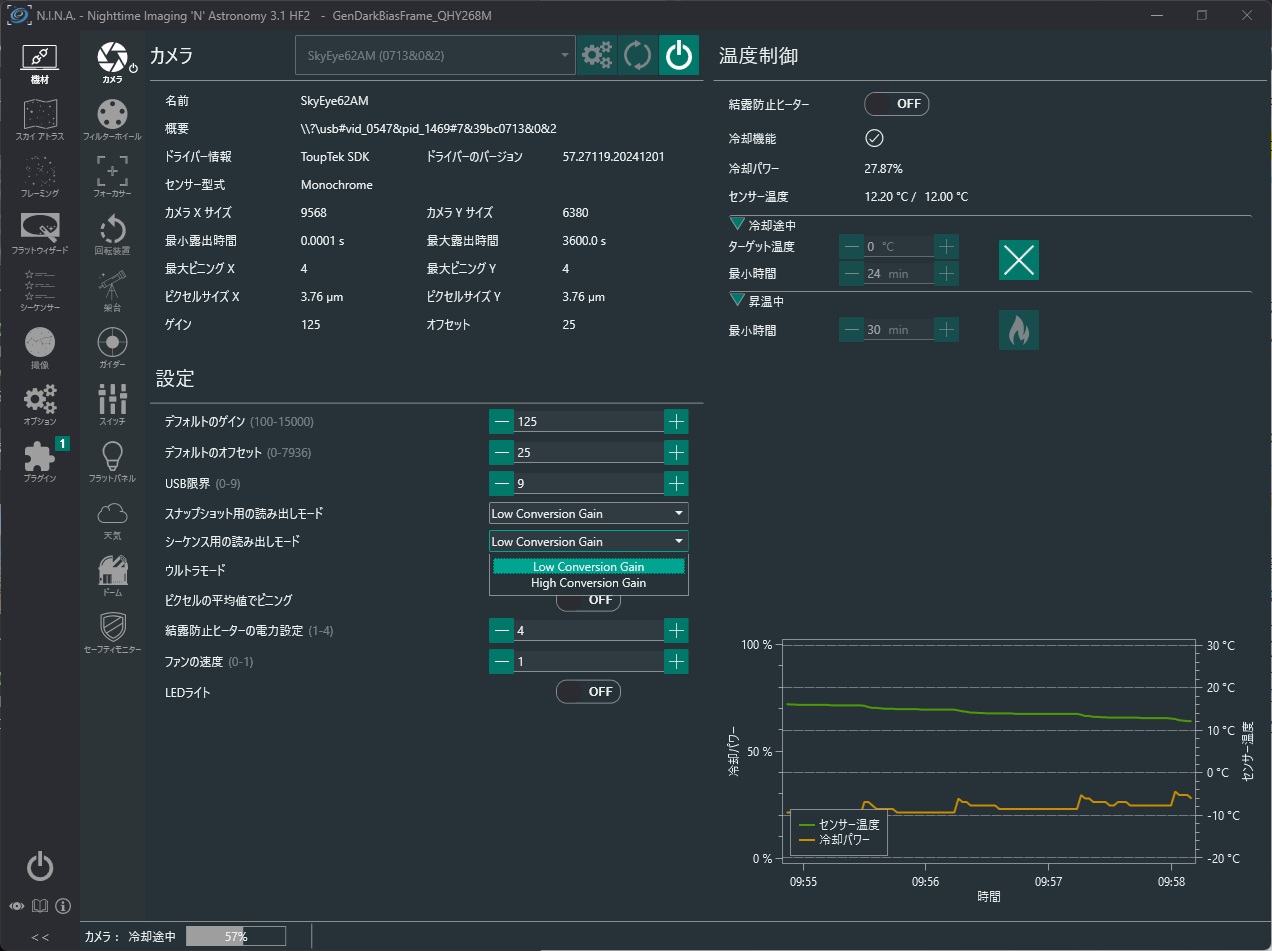Click the カメラ： 冷却途中 status text
The width and height of the screenshot is (1272, 951).
[130, 937]
